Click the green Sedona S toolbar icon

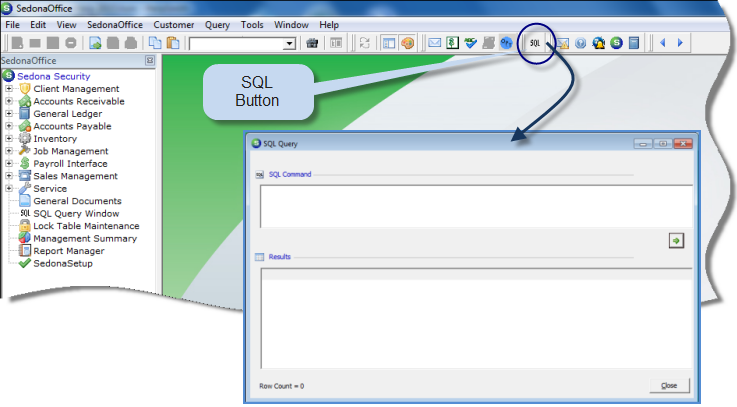coord(616,43)
